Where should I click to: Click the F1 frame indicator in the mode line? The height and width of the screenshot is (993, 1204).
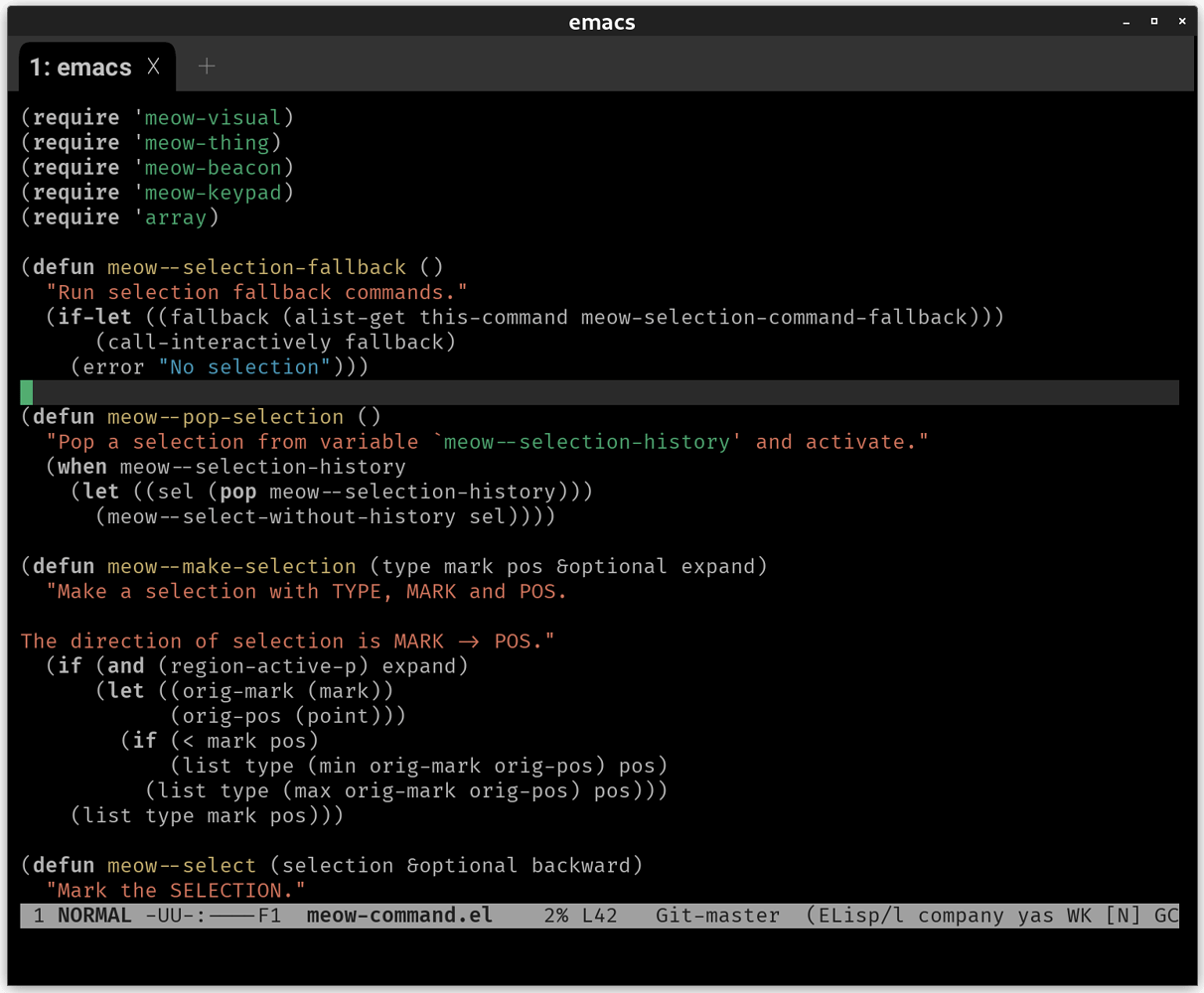pos(269,915)
